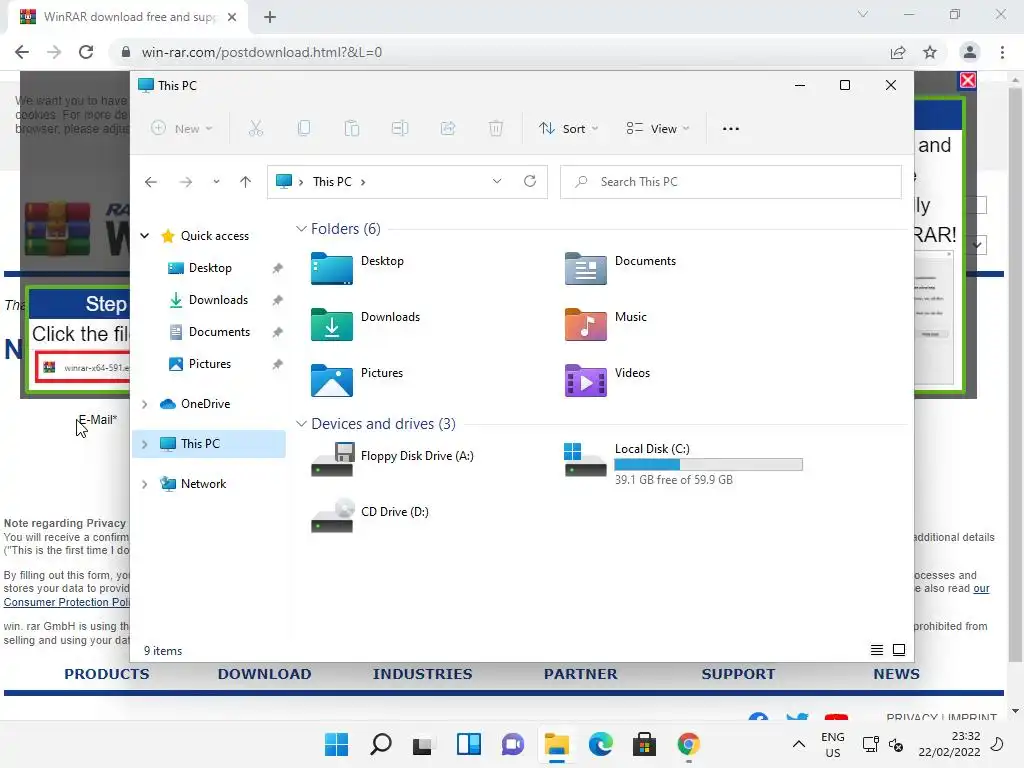The width and height of the screenshot is (1024, 768).
Task: Switch to details view icon in status bar
Action: click(877, 650)
